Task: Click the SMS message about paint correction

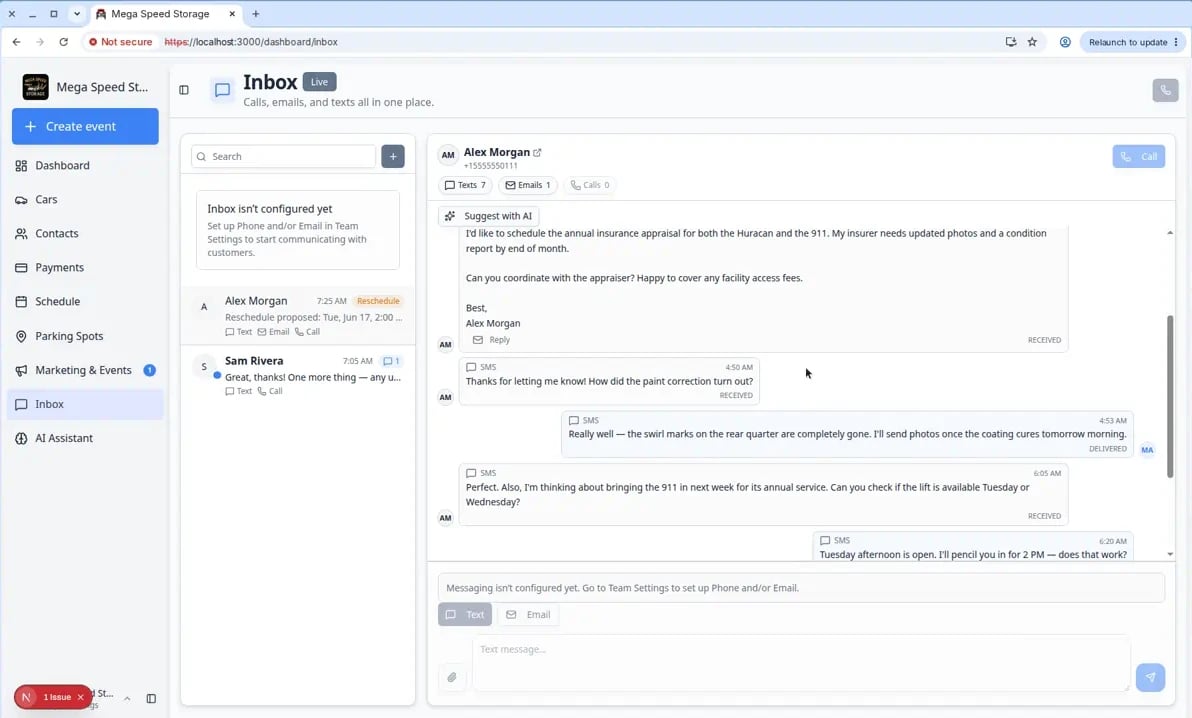Action: point(609,381)
